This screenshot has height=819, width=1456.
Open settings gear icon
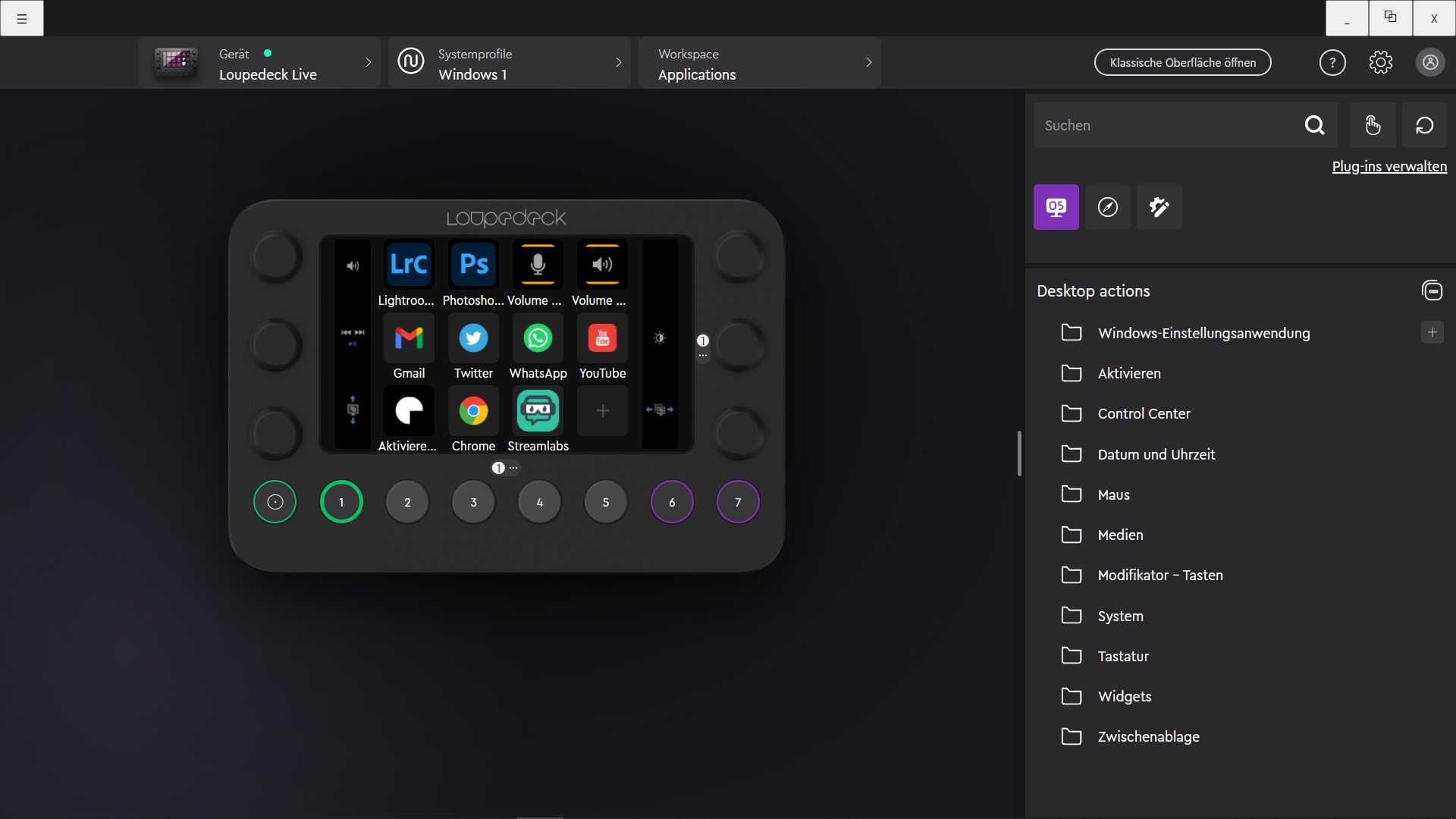pyautogui.click(x=1381, y=62)
